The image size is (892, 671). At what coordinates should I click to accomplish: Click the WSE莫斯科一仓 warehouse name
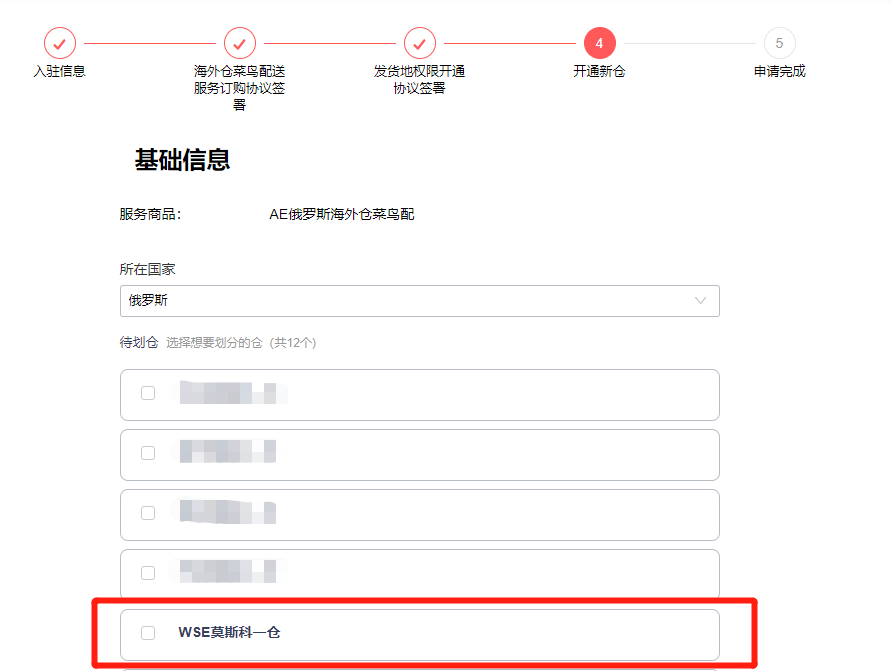(x=230, y=633)
